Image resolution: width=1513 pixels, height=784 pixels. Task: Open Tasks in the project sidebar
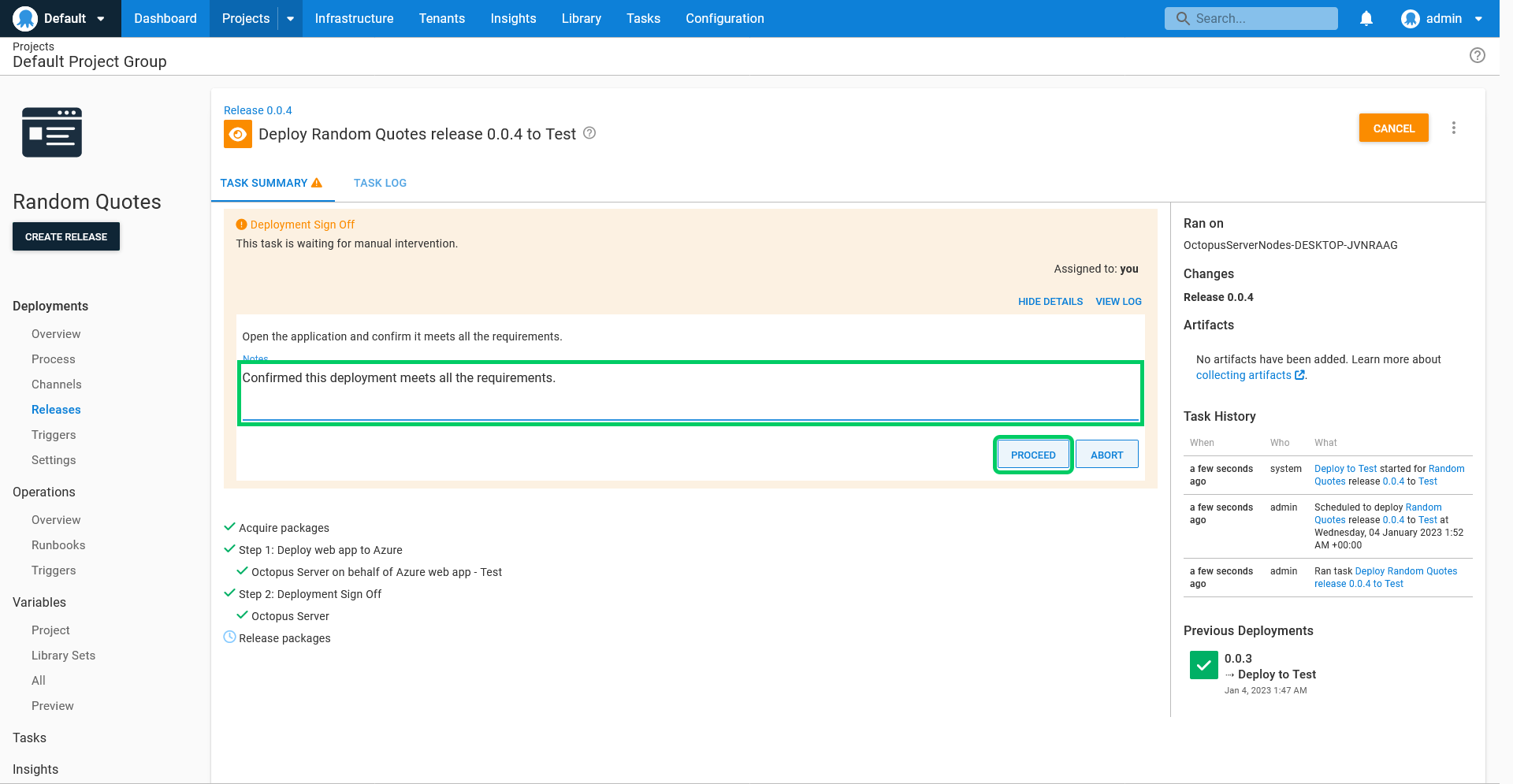click(x=29, y=738)
